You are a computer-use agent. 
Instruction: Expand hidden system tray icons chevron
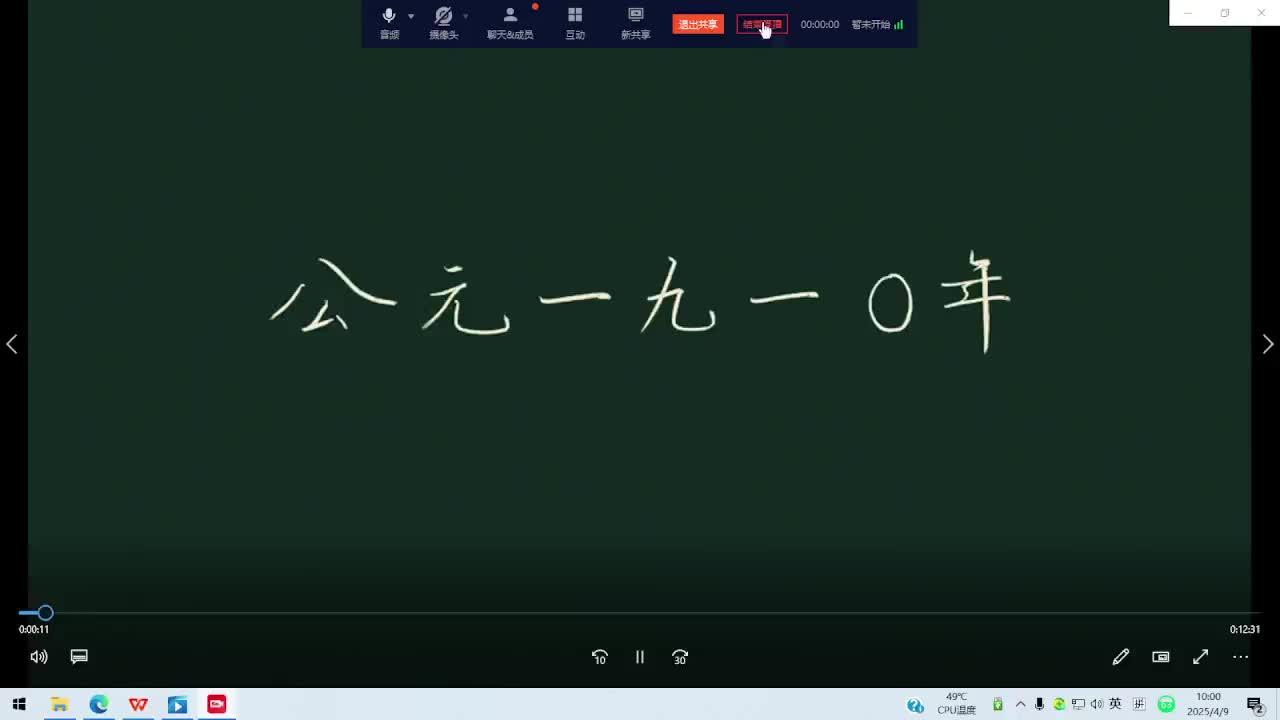[1020, 705]
